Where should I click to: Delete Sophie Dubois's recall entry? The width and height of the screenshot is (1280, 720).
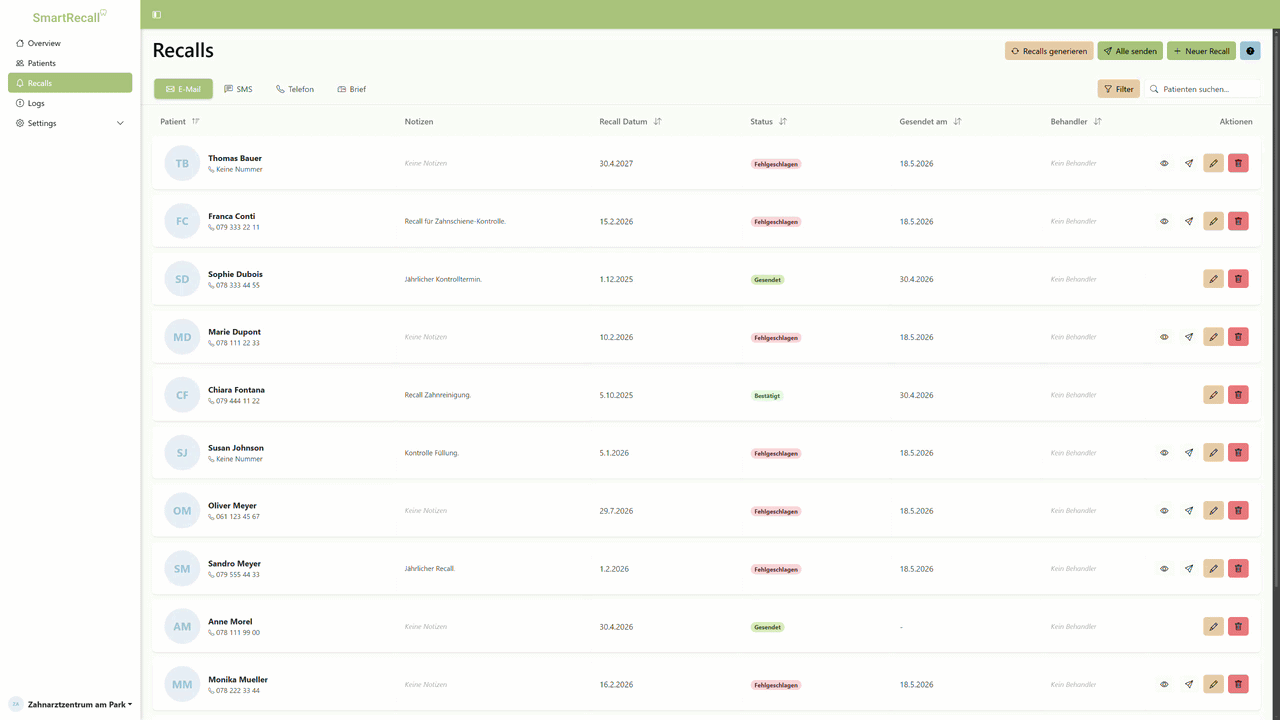(x=1238, y=279)
